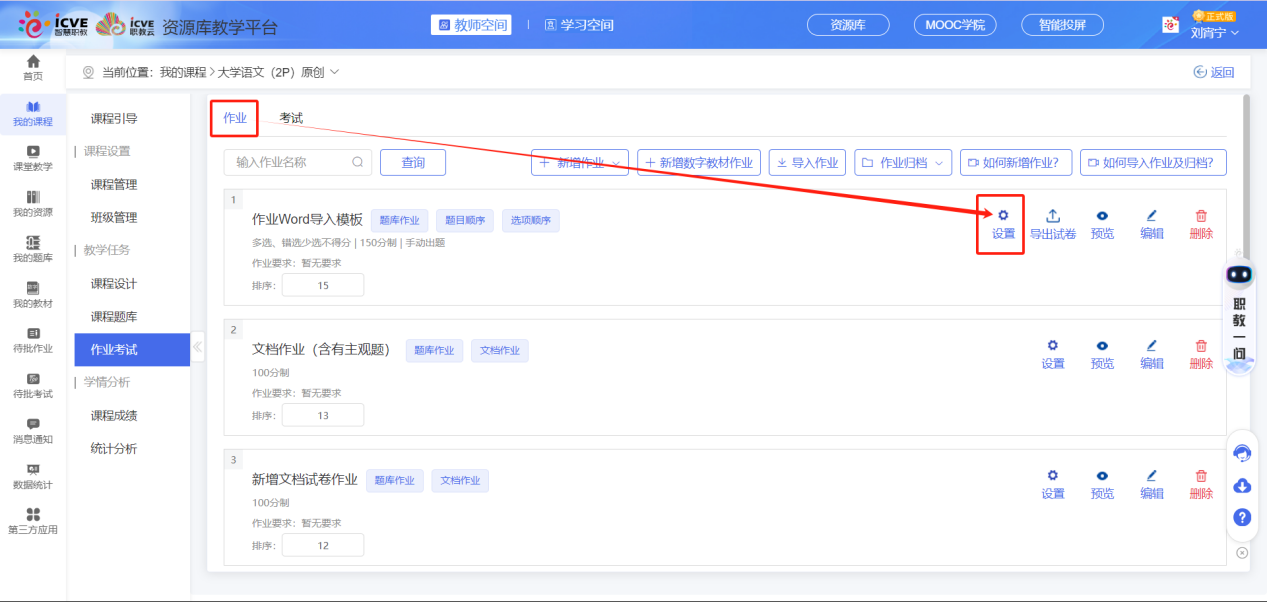Screen dimensions: 1267x602
Task: Click the 查询 search button
Action: 413,162
